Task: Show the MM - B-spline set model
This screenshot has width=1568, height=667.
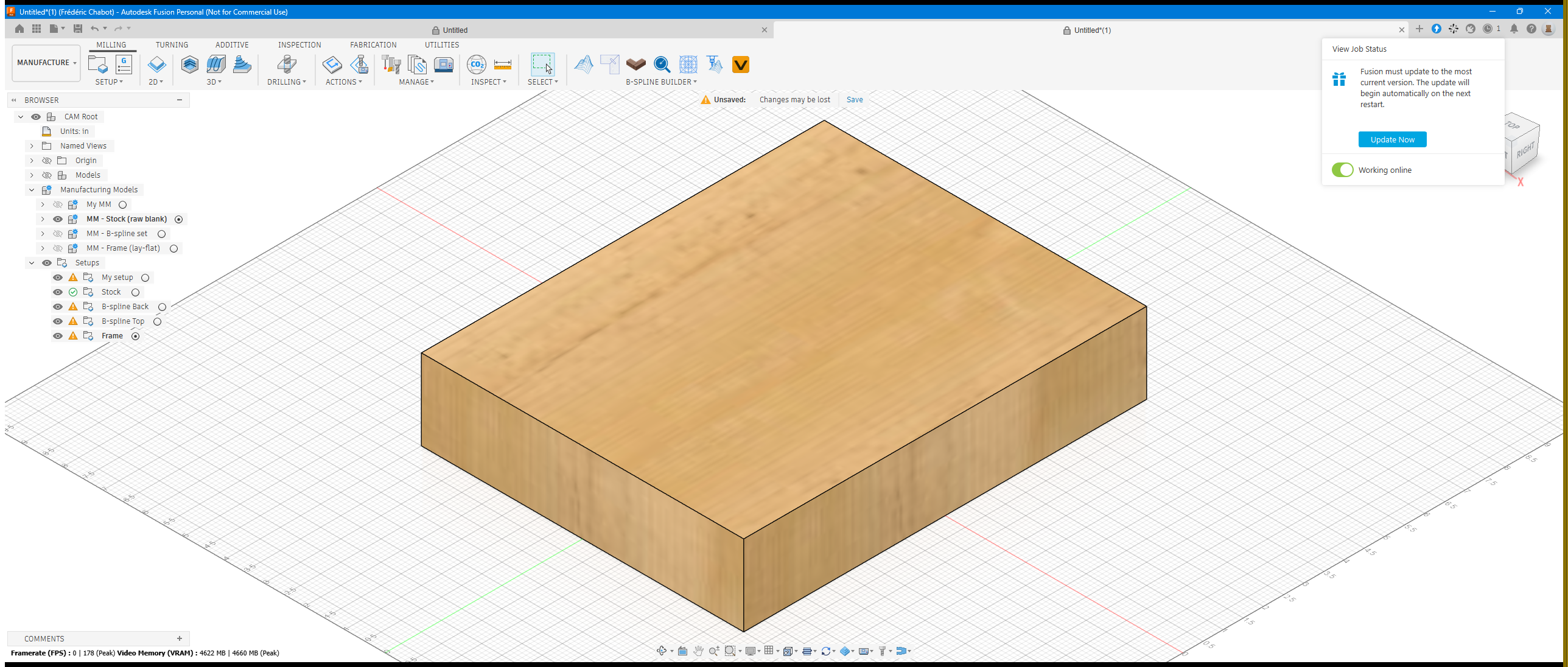Action: (58, 234)
